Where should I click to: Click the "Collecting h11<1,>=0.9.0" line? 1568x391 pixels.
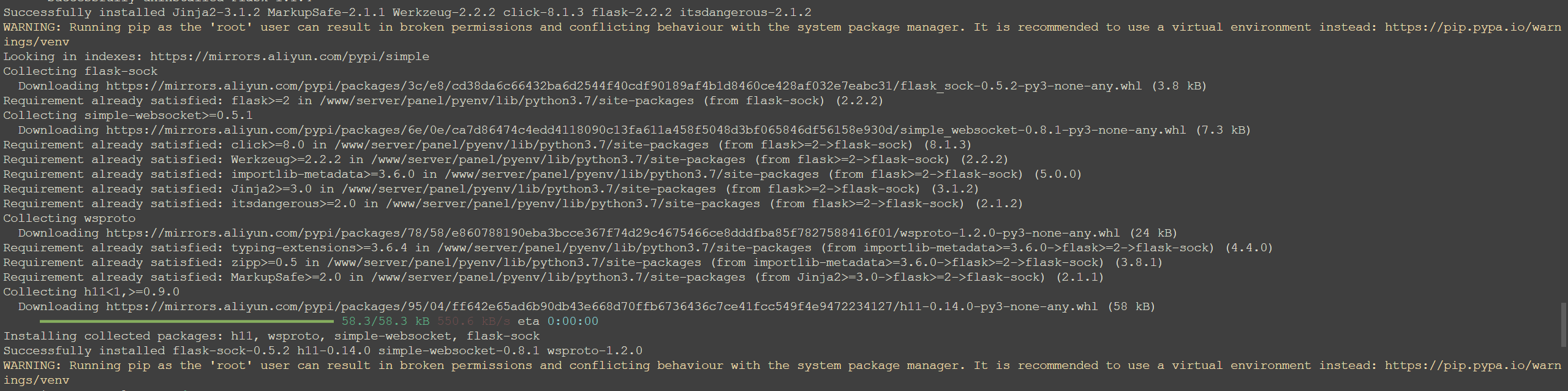tap(91, 292)
